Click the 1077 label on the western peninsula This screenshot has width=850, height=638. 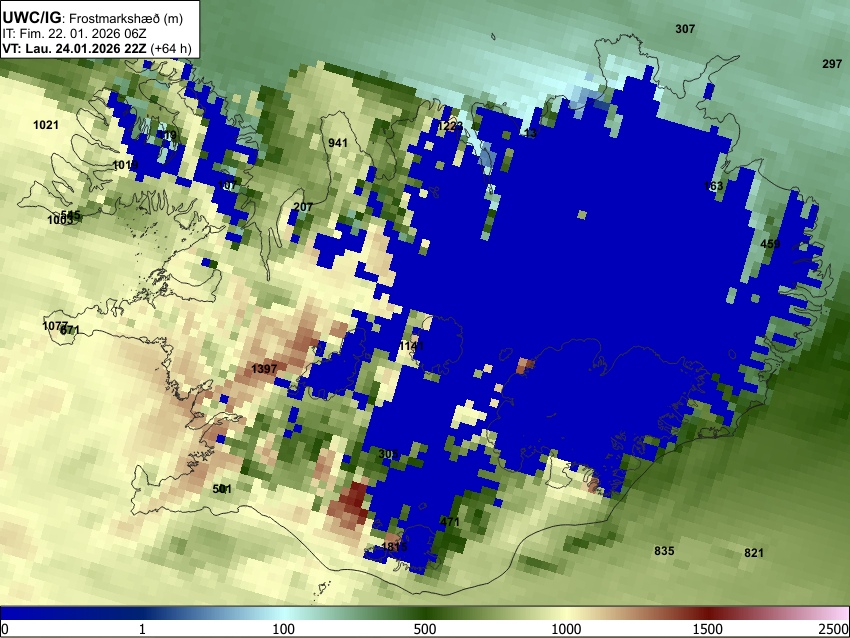(55, 326)
